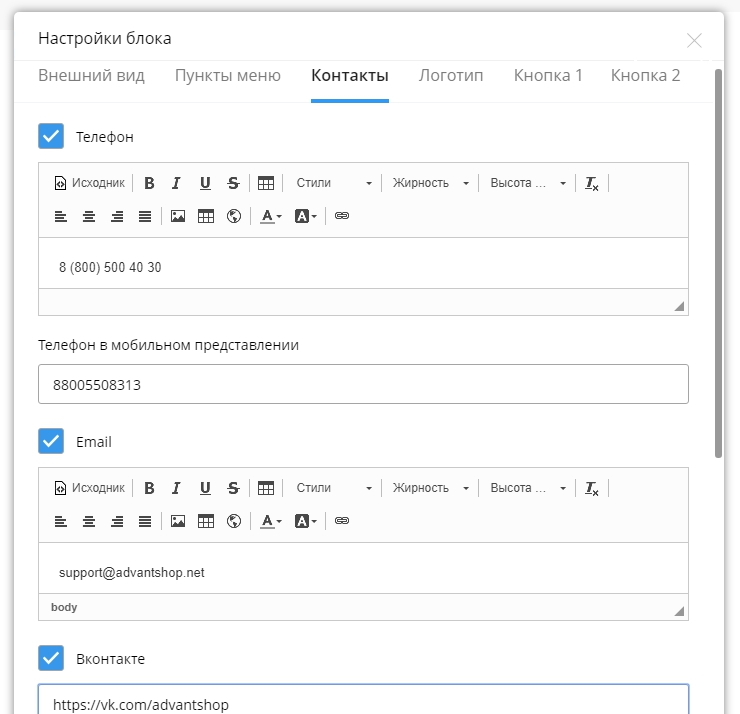
Task: Open Высота dropdown in Телефон editor
Action: click(527, 183)
